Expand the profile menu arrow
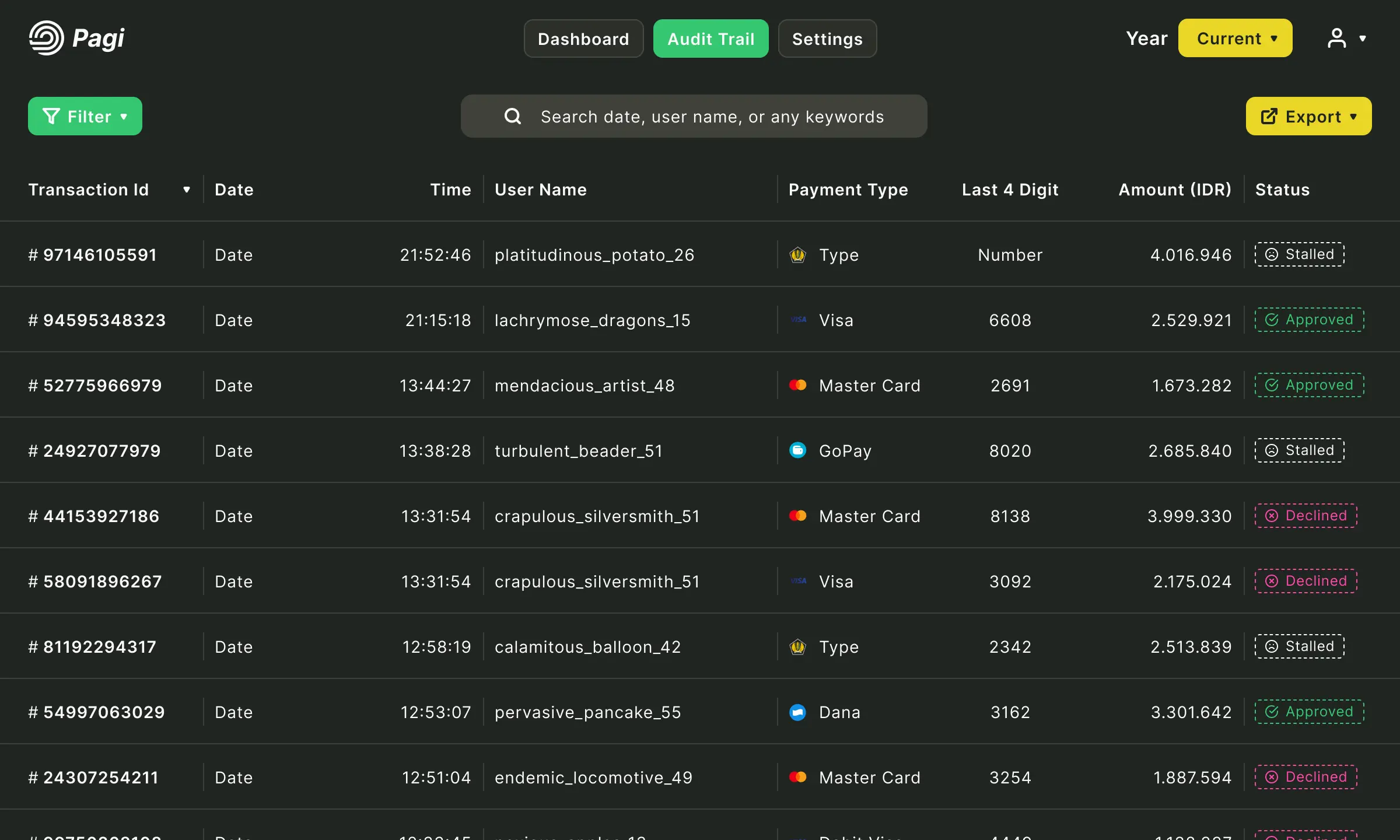Screen dimensions: 1400x840 click(1363, 39)
